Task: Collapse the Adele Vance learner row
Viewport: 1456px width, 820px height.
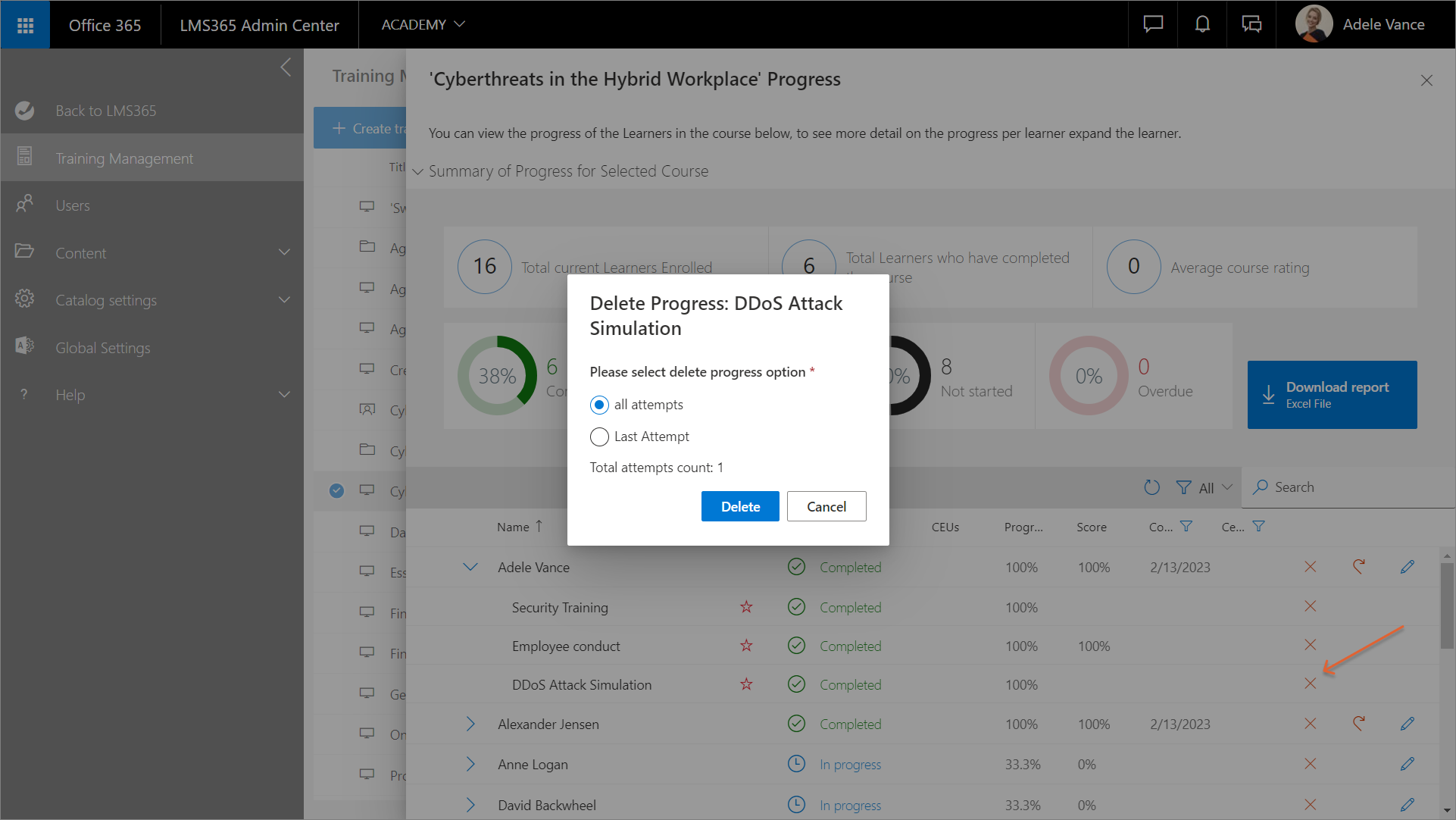Action: pyautogui.click(x=470, y=567)
